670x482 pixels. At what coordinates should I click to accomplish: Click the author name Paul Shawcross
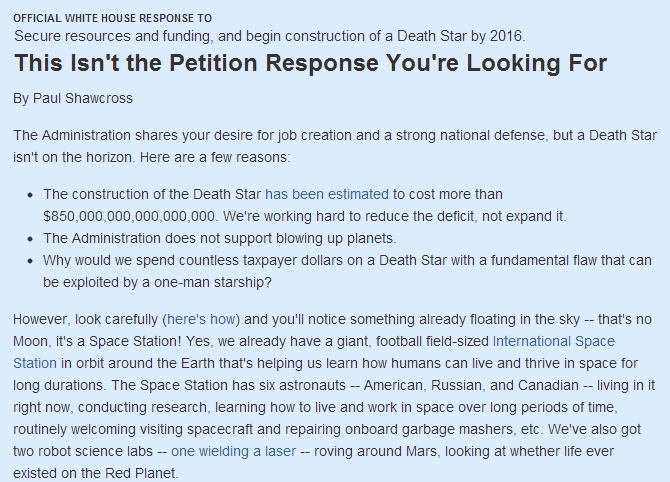click(x=83, y=98)
